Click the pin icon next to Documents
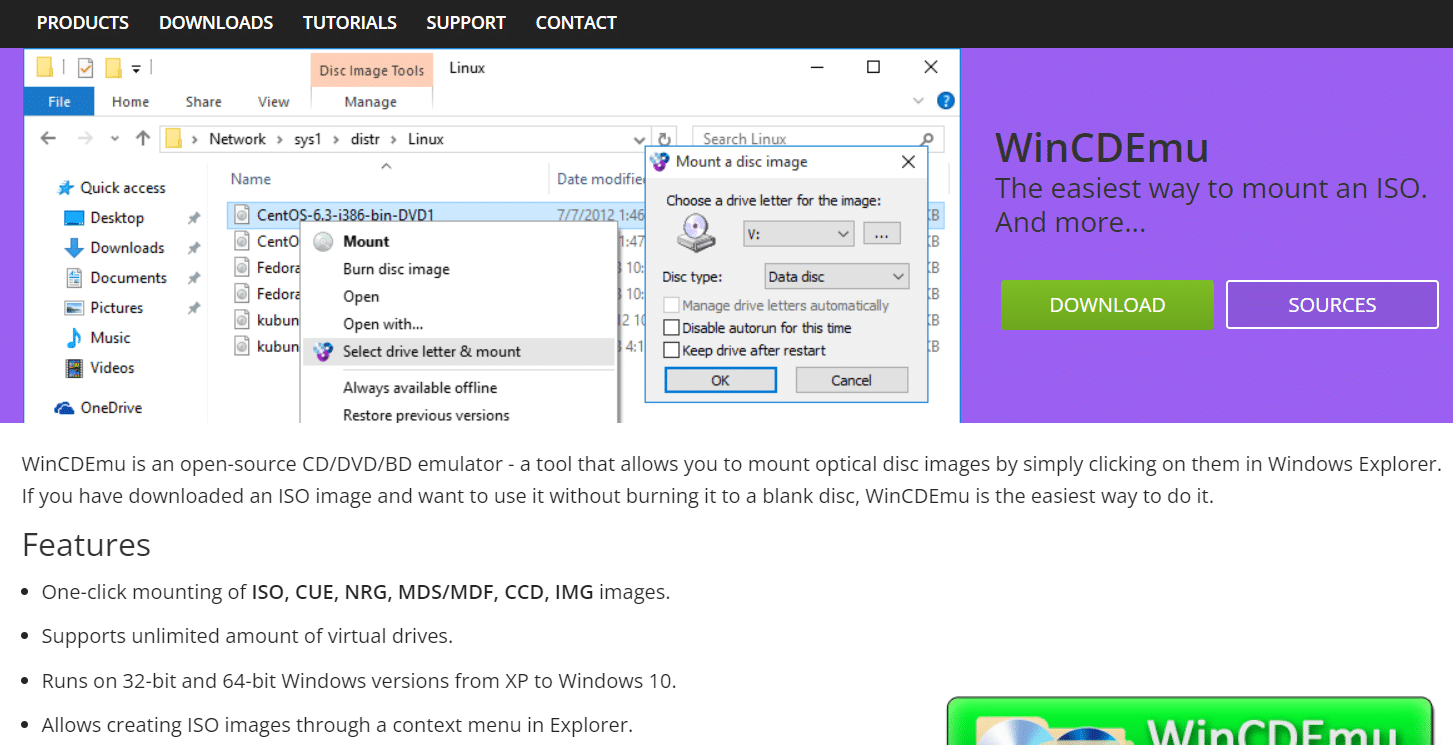 click(x=194, y=278)
